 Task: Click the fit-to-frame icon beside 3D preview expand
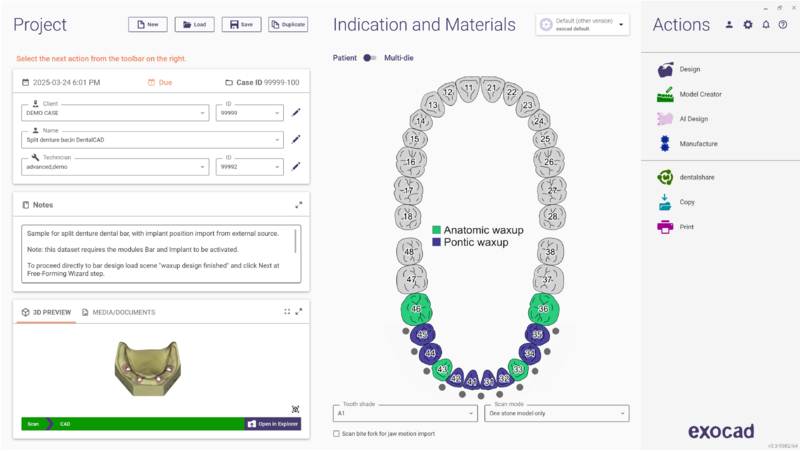click(x=287, y=311)
